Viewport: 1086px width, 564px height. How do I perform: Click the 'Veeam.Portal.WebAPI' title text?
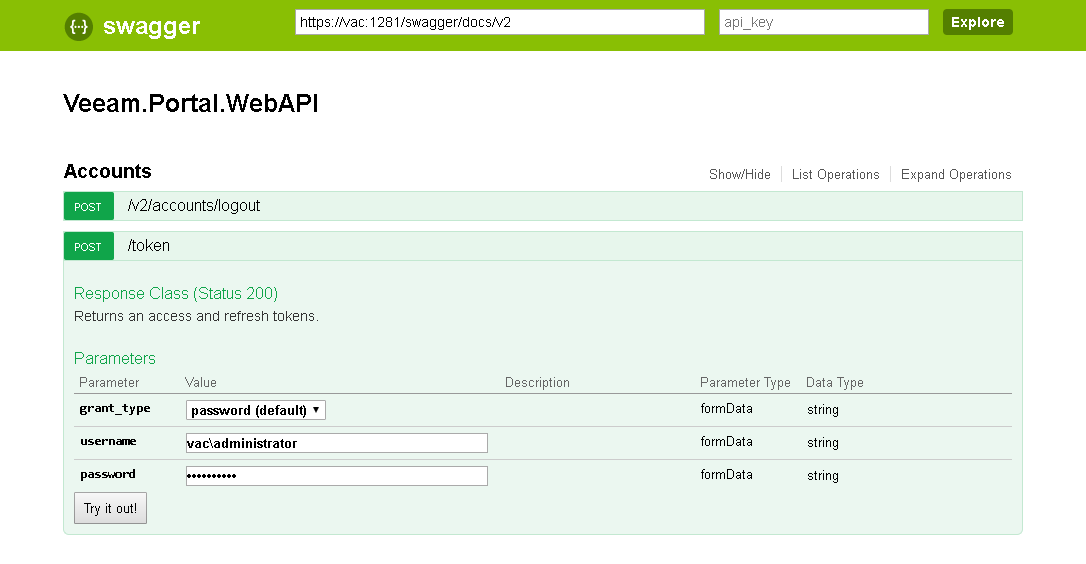point(190,103)
